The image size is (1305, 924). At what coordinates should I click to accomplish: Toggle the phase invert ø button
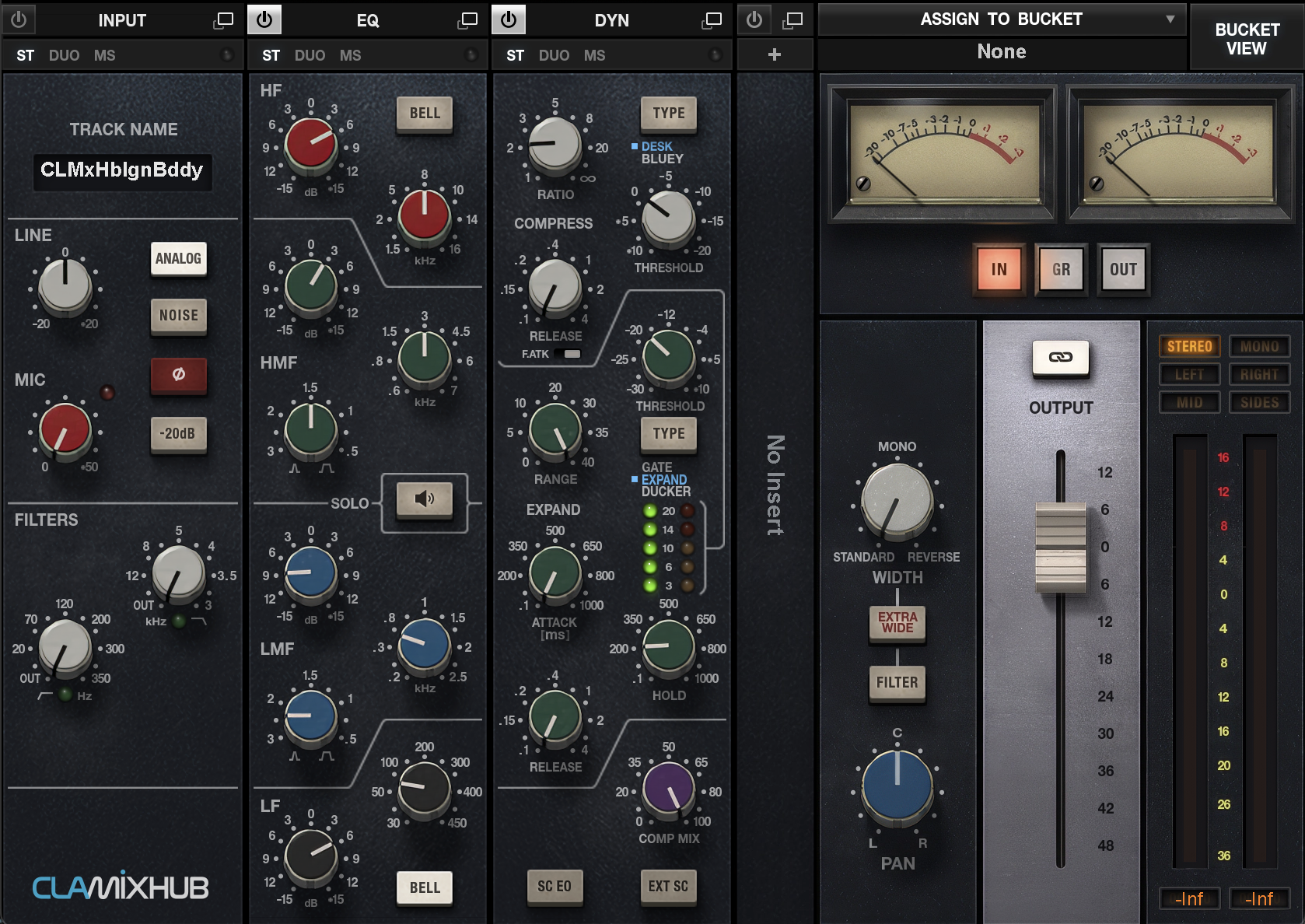pyautogui.click(x=178, y=376)
